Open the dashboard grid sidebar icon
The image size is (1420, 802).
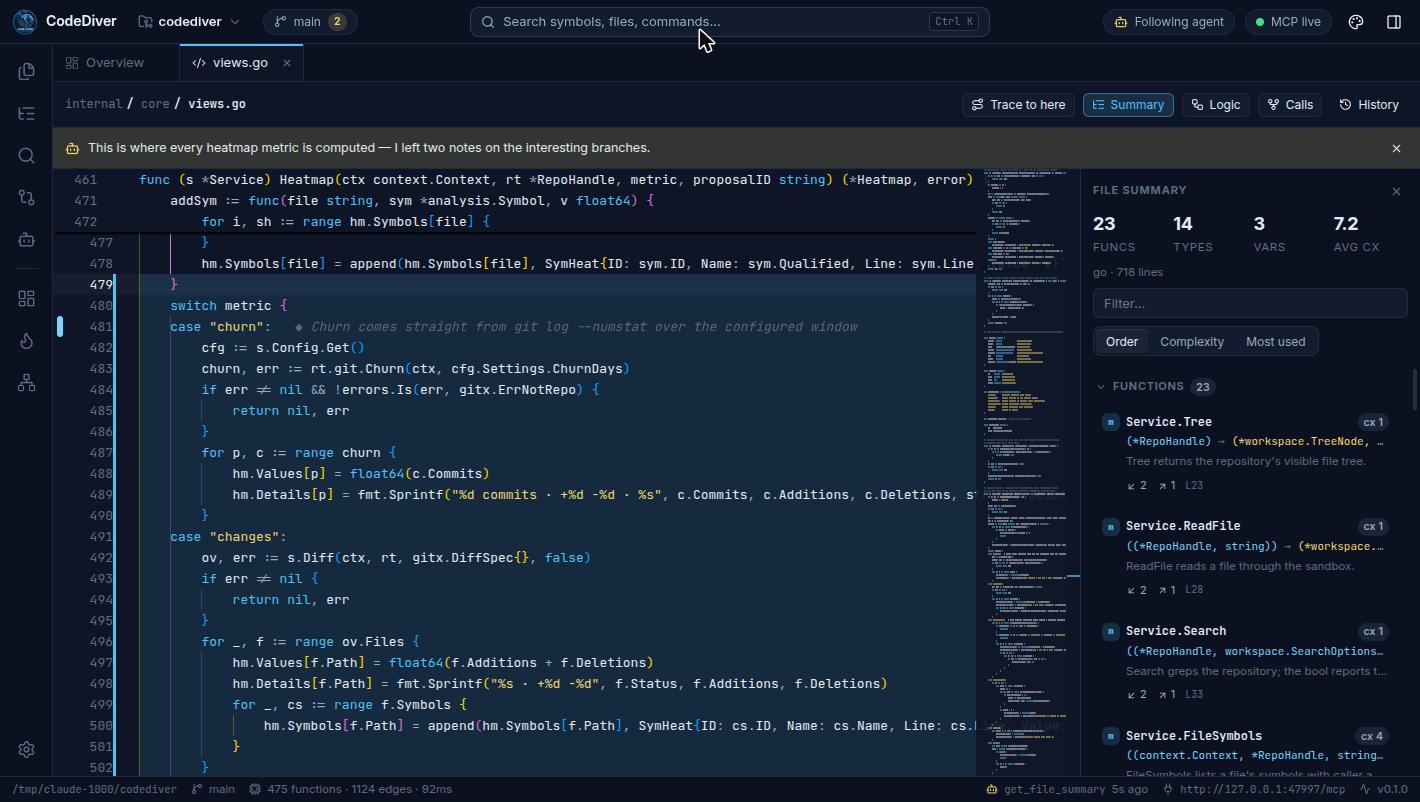click(x=26, y=299)
